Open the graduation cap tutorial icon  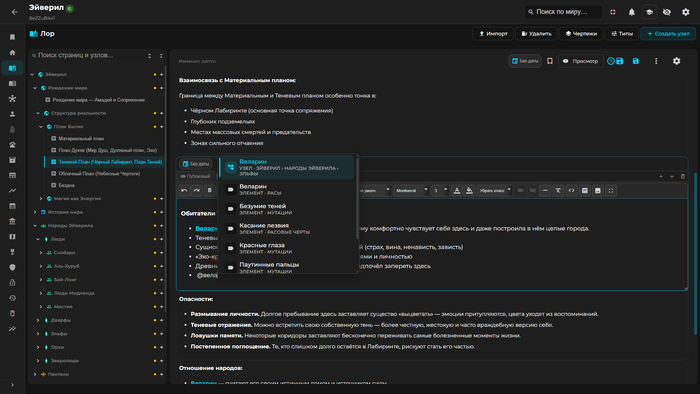point(650,12)
